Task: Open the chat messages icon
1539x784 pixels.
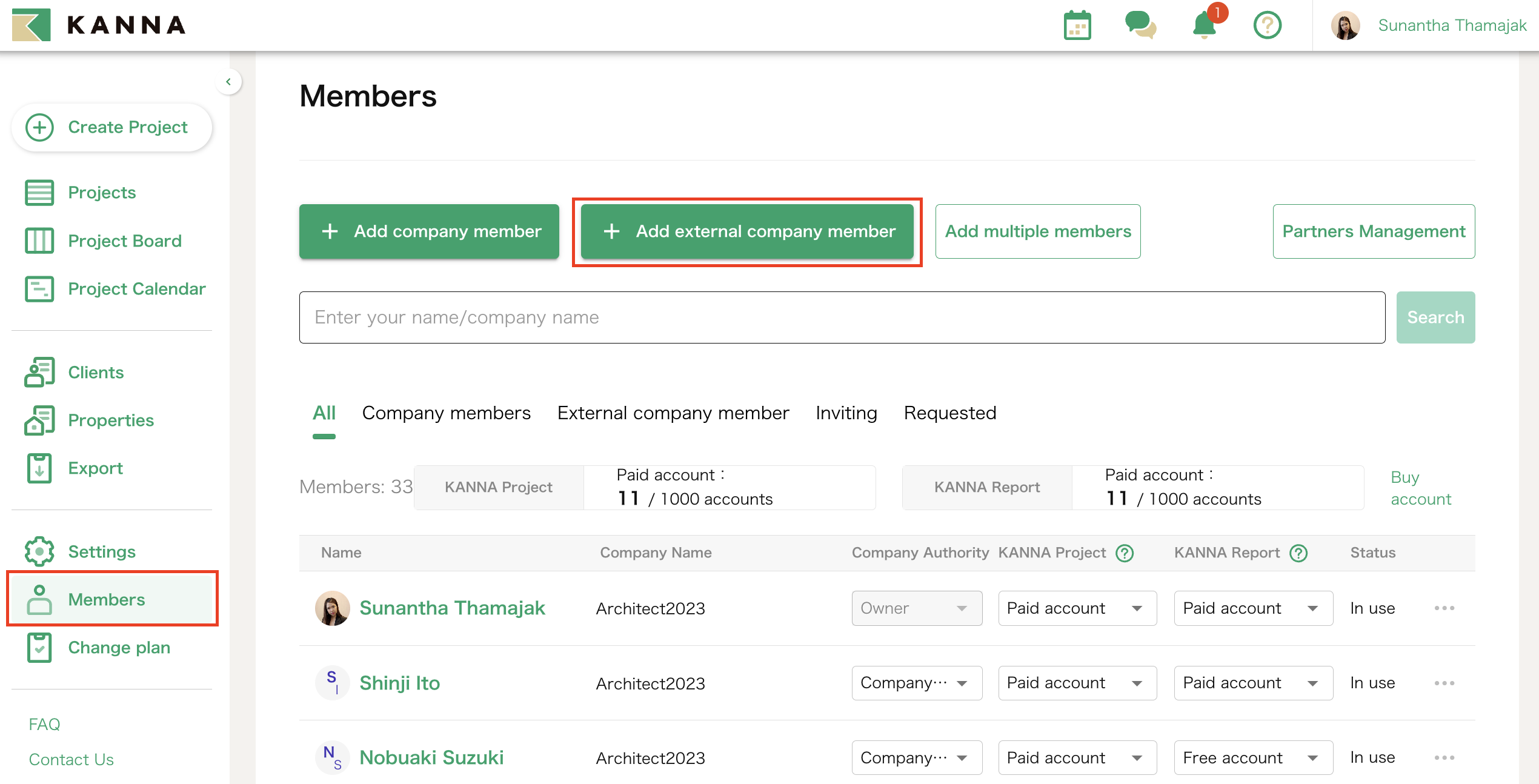Action: tap(1140, 25)
